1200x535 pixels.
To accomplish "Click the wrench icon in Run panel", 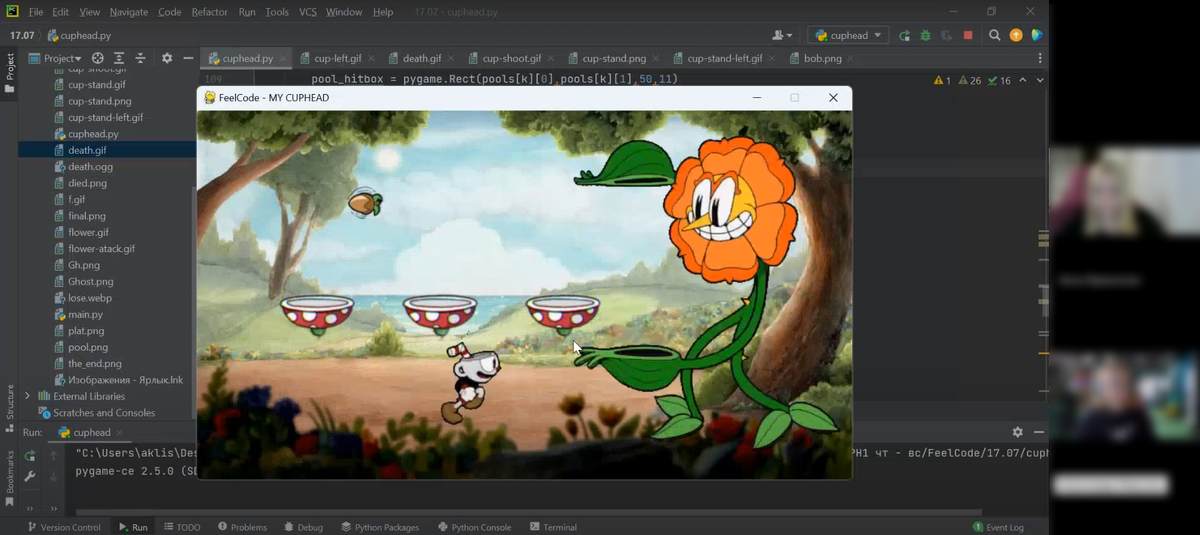I will tap(30, 476).
